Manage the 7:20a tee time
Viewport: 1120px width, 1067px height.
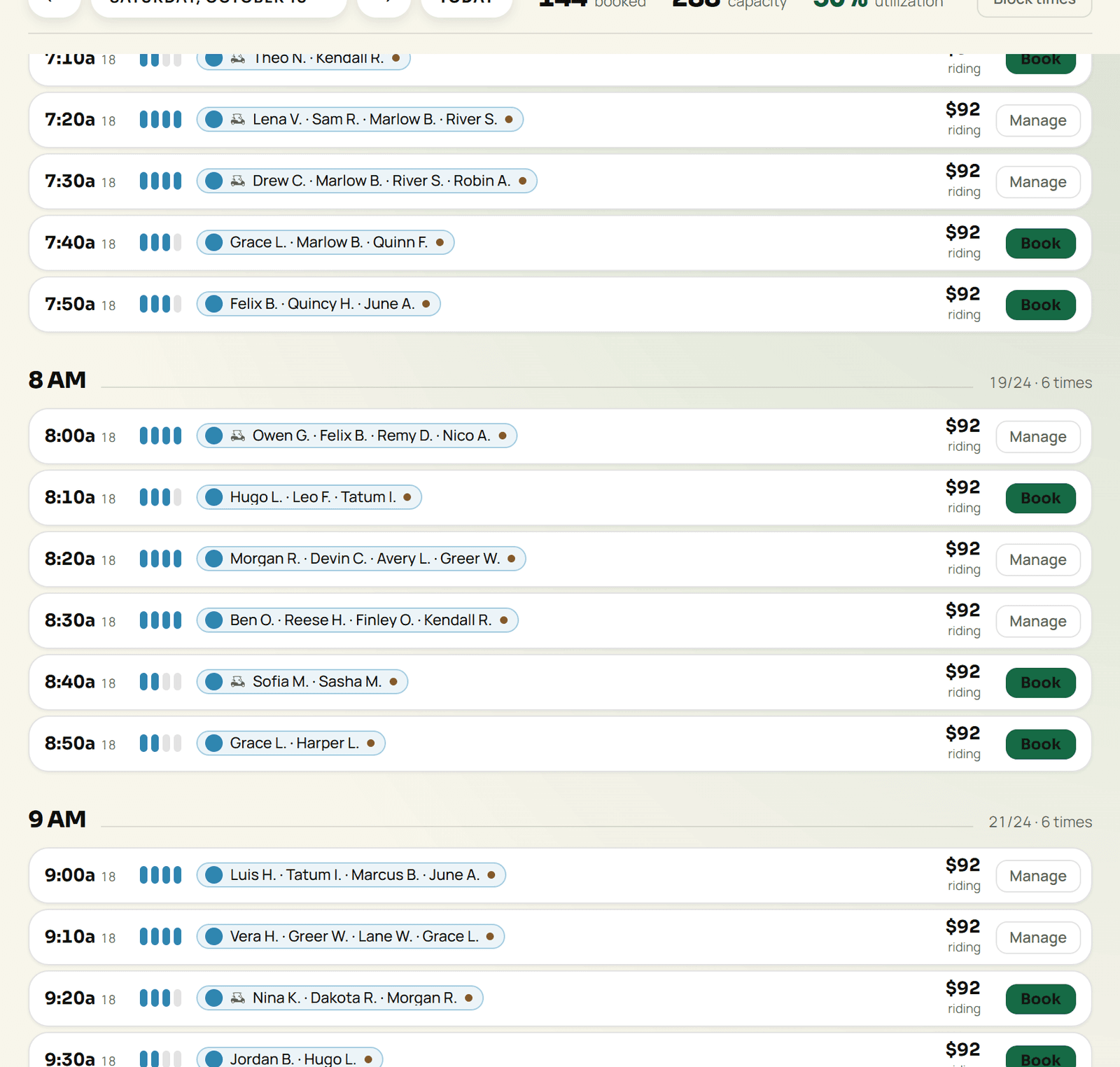pos(1037,120)
